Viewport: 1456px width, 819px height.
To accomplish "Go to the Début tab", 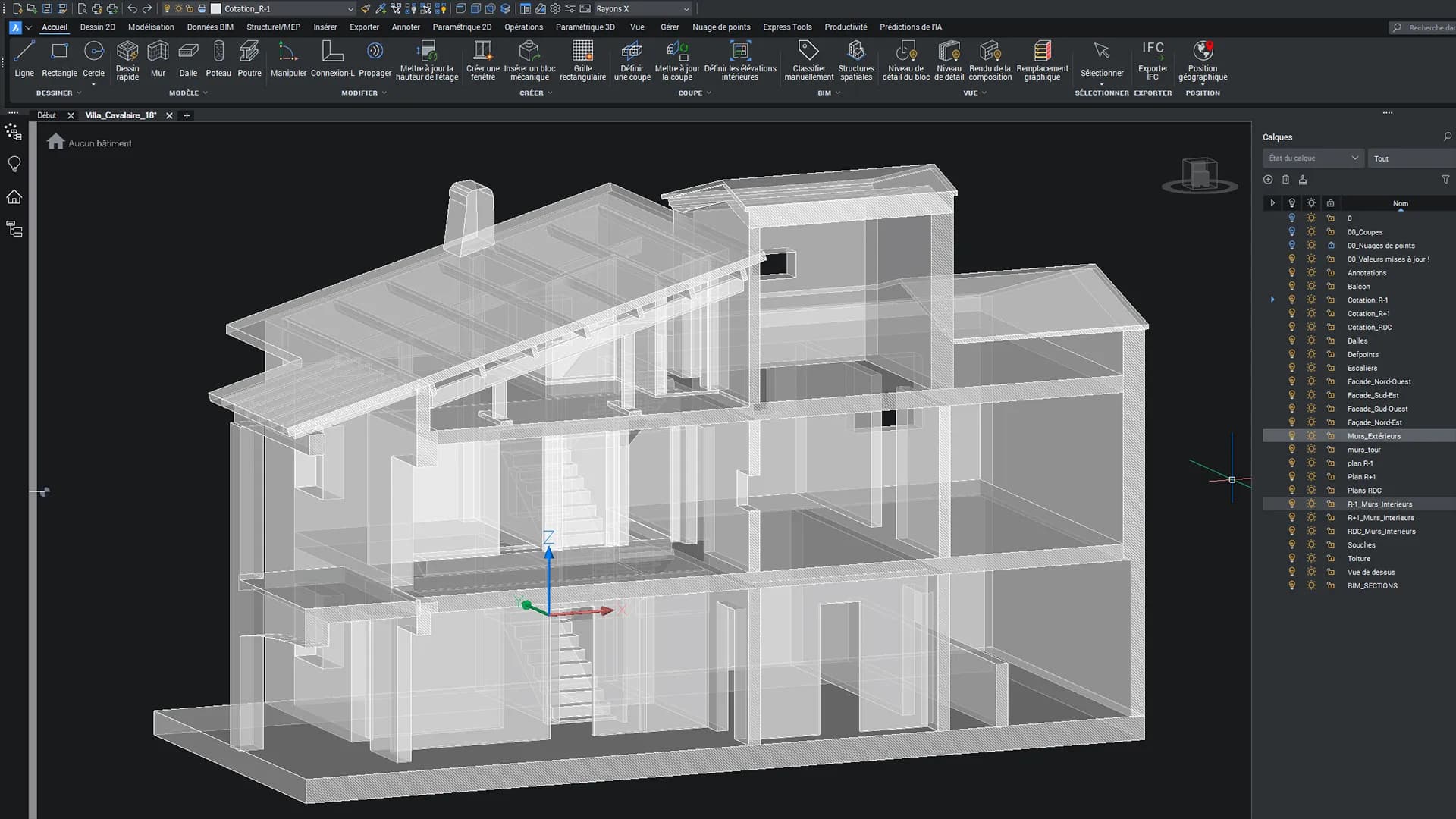I will (x=47, y=115).
